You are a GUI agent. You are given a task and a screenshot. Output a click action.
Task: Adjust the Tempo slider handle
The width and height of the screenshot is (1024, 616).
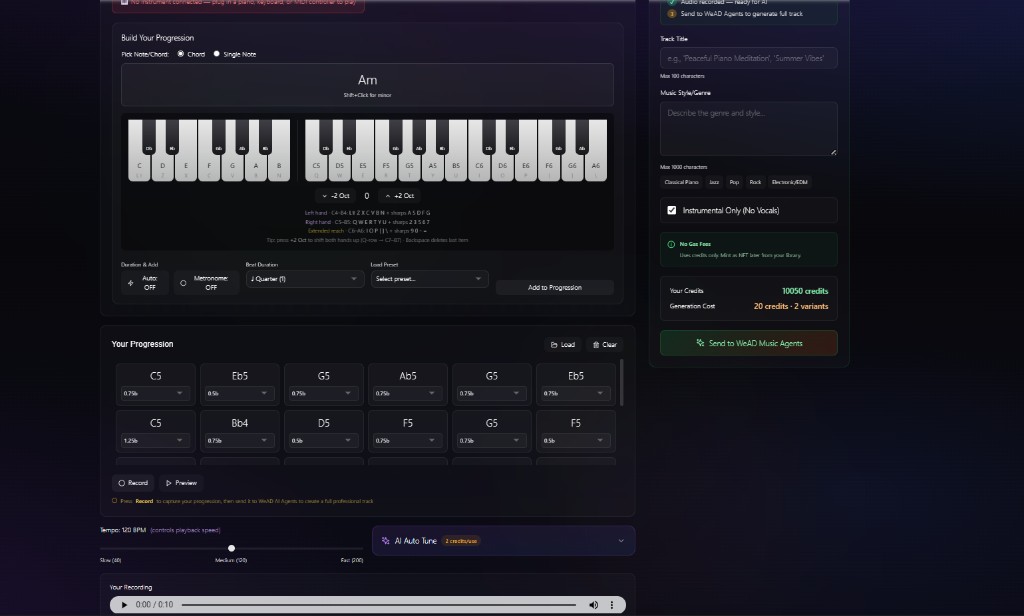pos(231,548)
